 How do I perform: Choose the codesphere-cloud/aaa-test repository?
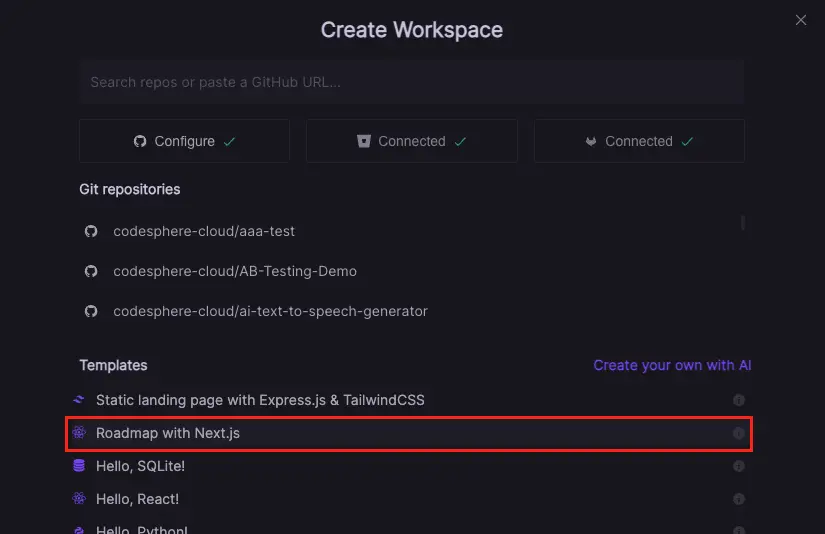pyautogui.click(x=204, y=231)
